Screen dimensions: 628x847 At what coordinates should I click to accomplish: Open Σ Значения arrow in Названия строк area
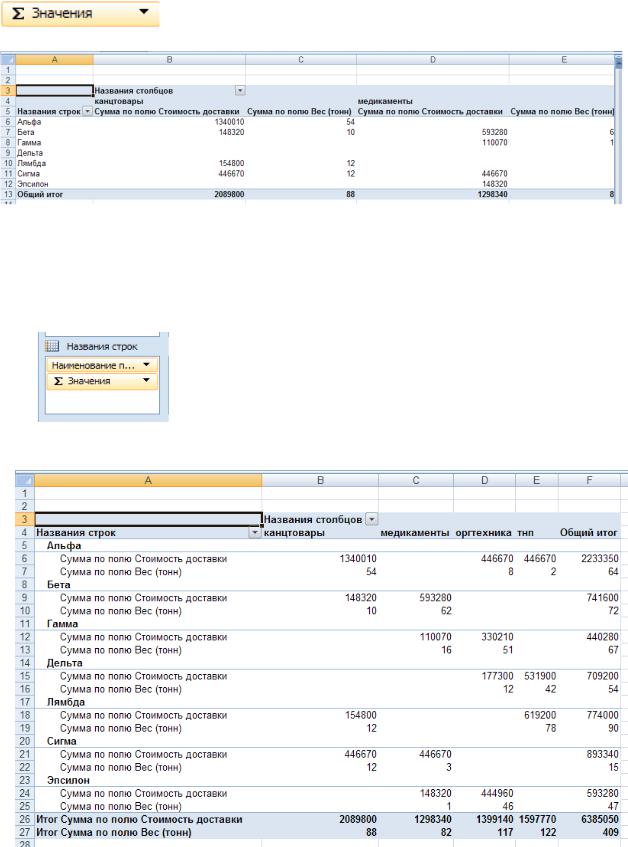coord(146,381)
